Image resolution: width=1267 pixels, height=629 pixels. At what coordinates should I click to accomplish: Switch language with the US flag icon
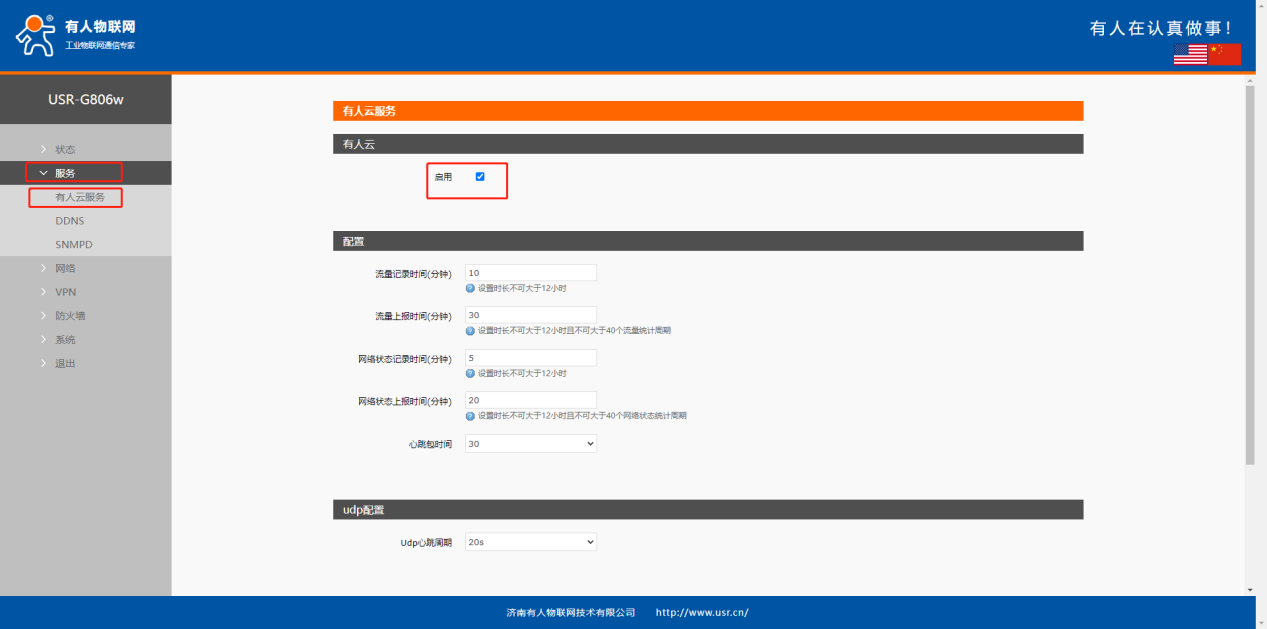point(1190,54)
